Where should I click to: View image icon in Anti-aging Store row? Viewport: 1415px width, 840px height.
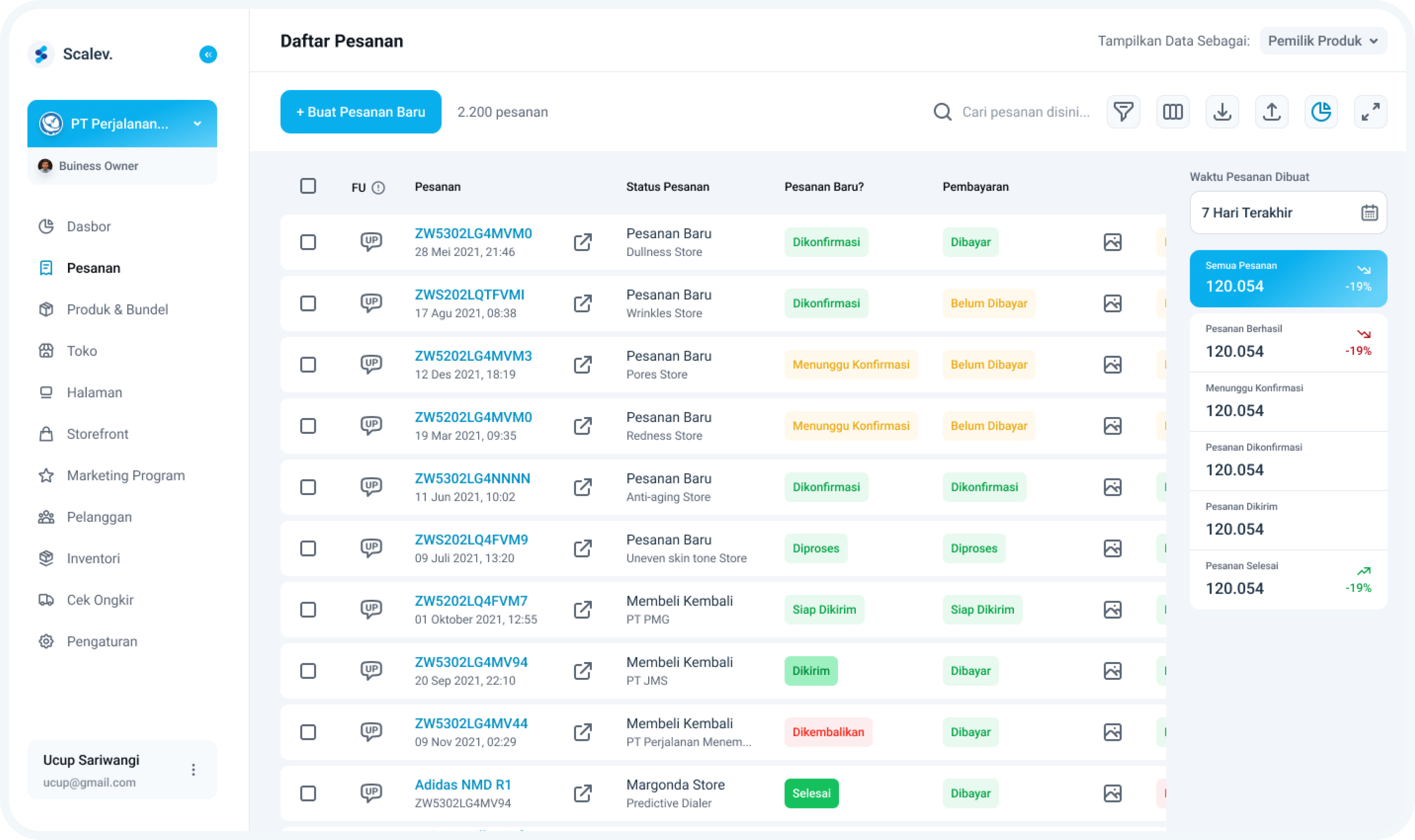[1113, 487]
